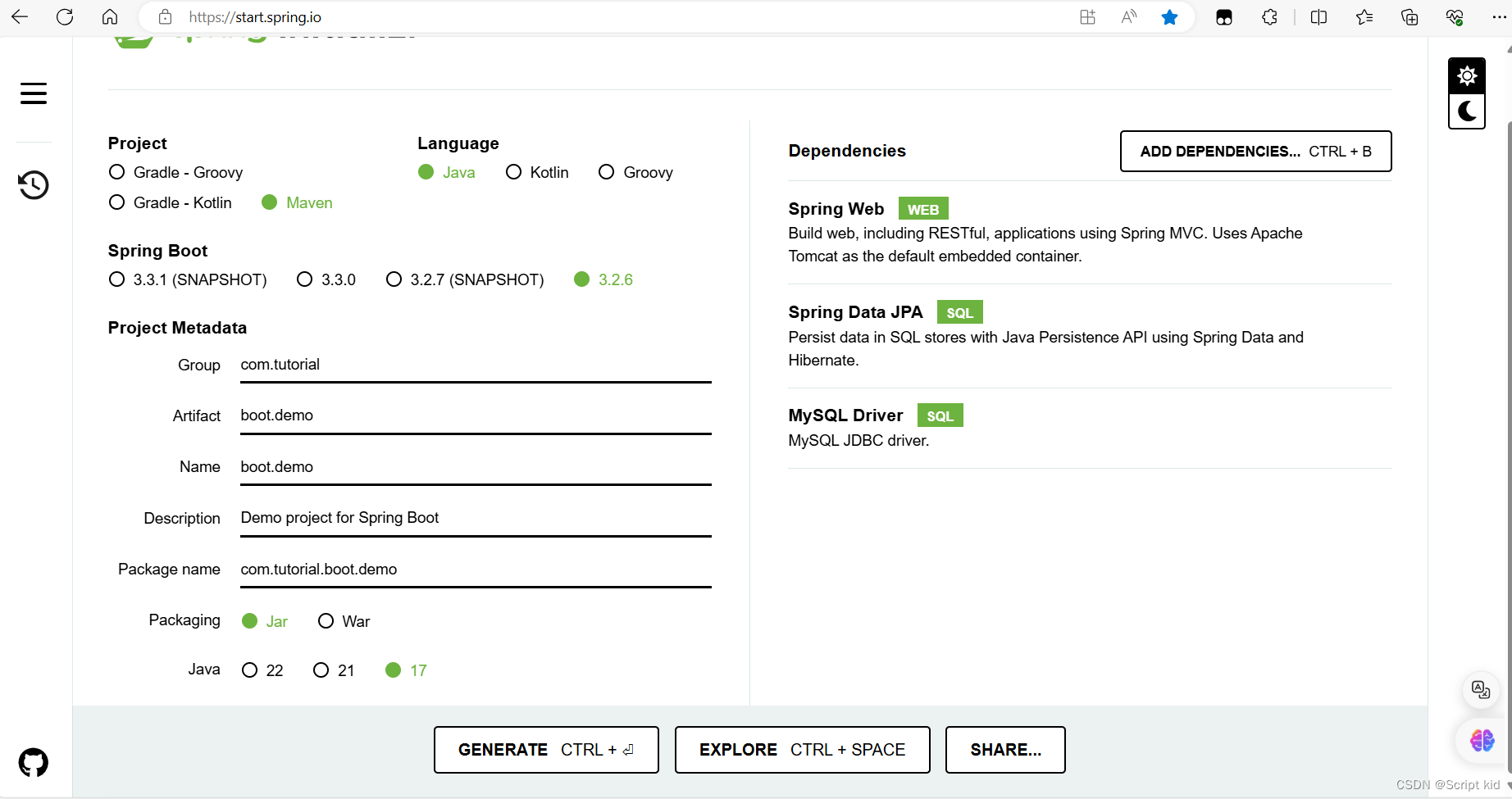Open browser home page icon

[110, 17]
